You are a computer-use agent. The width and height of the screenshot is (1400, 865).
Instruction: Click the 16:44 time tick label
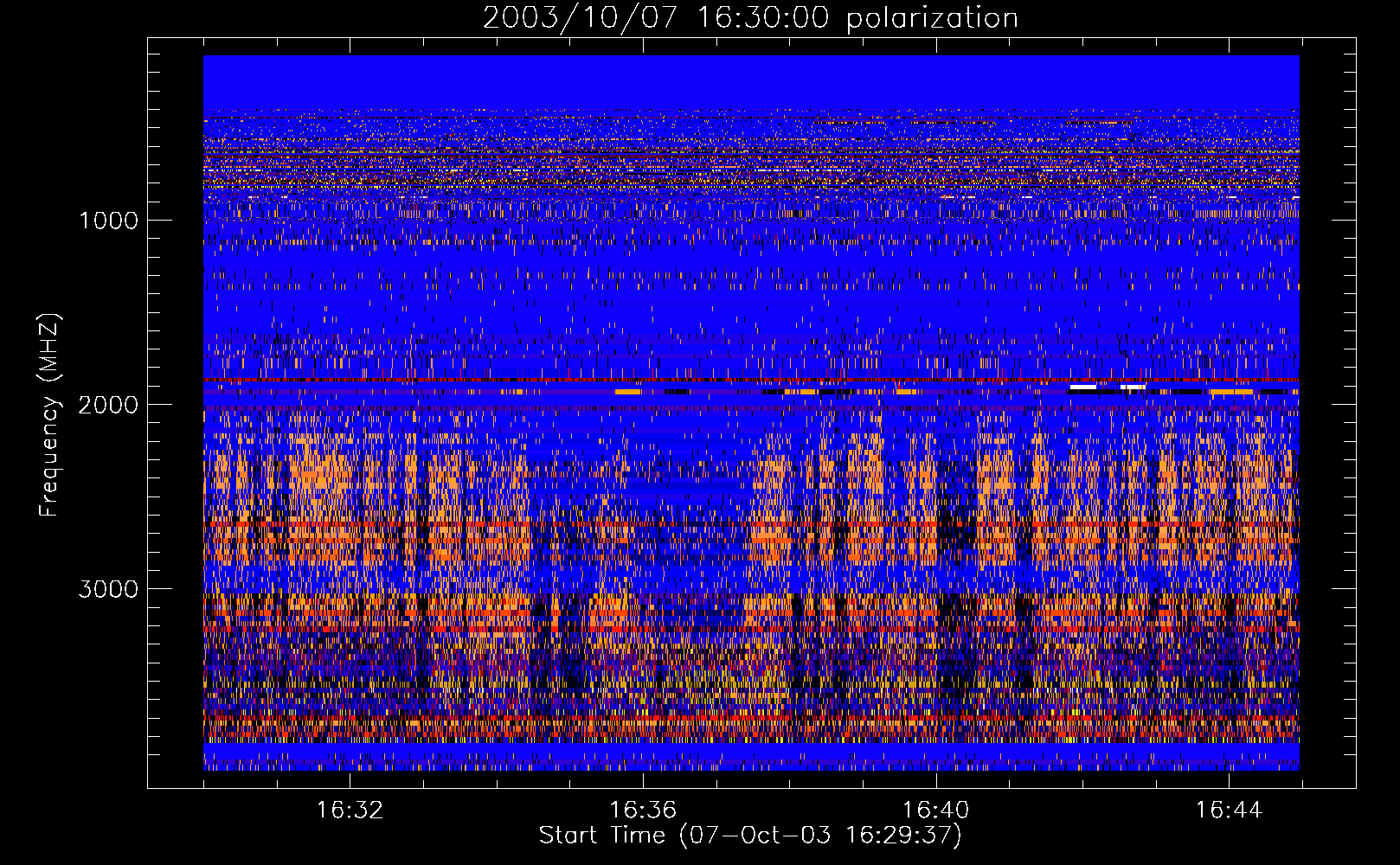(x=1230, y=811)
